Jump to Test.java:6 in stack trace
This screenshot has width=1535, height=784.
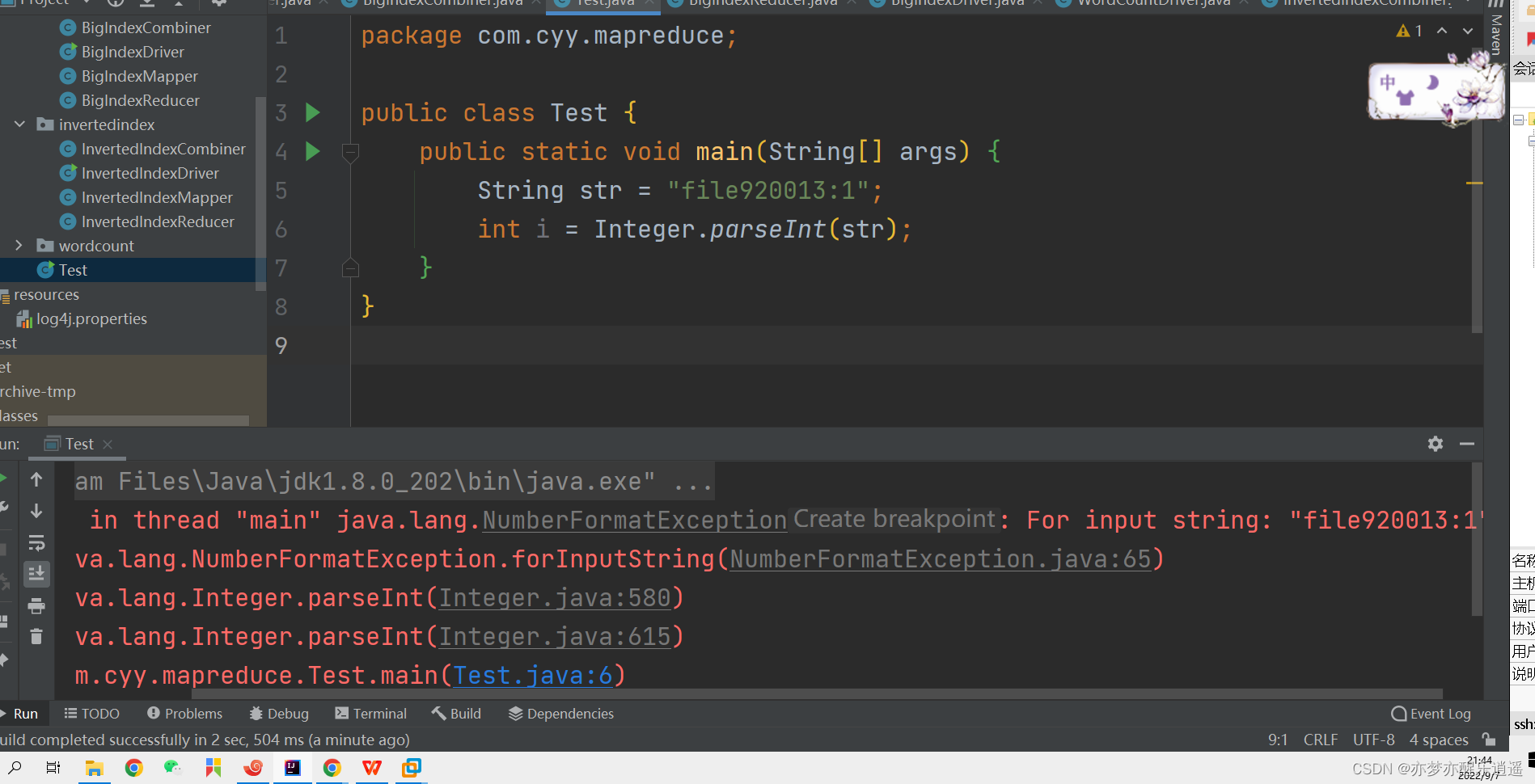tap(532, 676)
